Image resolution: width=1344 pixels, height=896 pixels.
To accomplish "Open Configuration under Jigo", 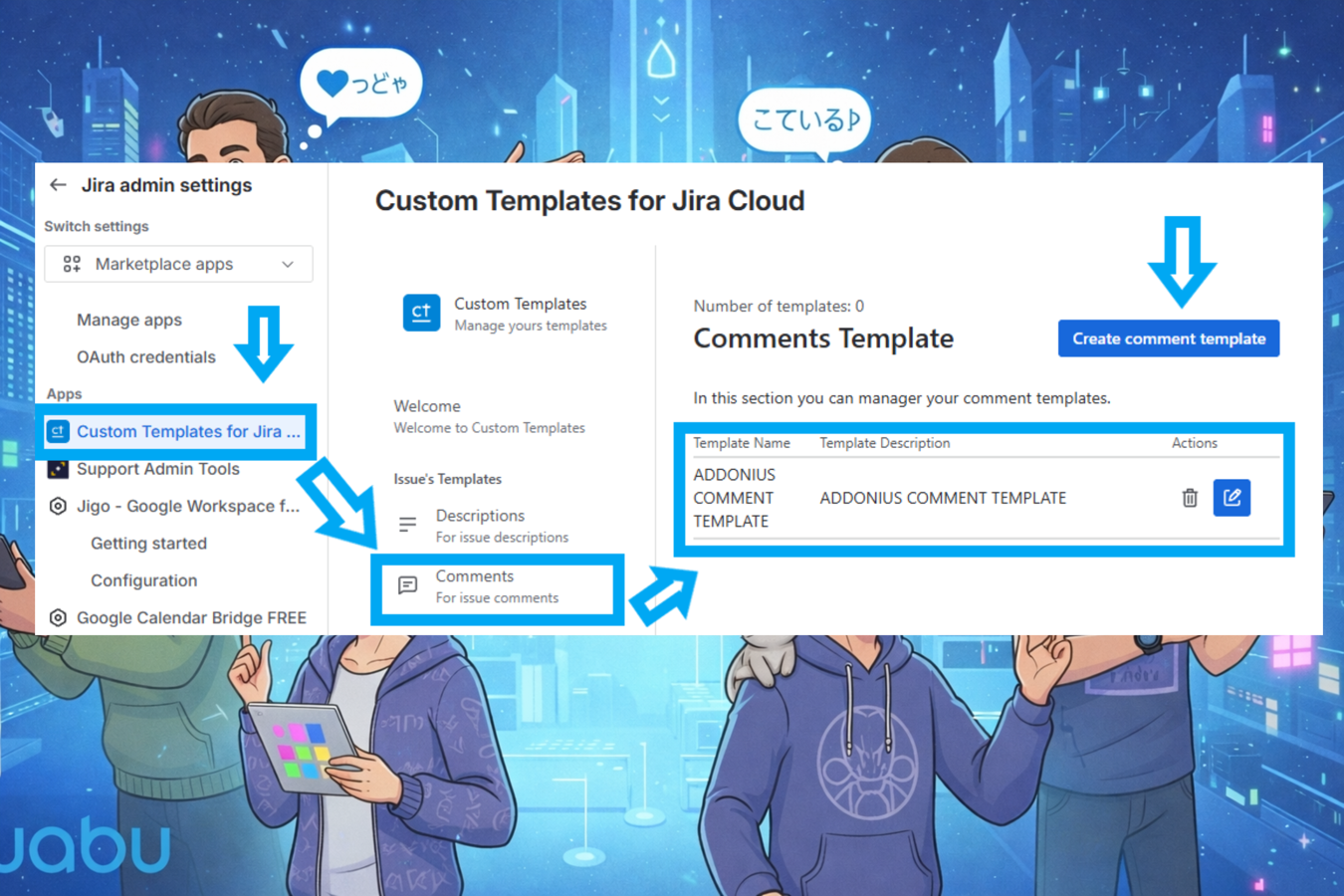I will pos(144,580).
